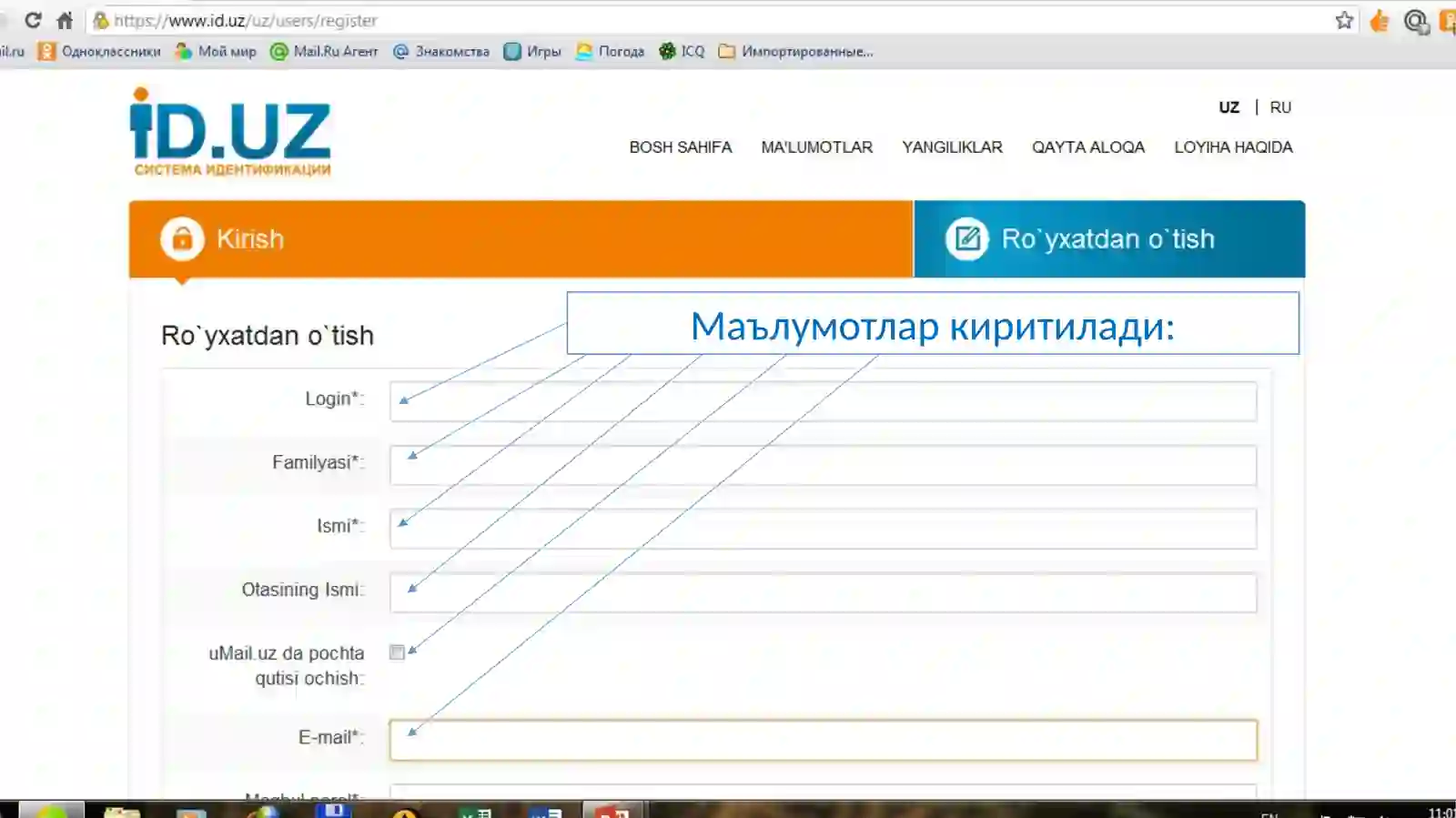Viewport: 1456px width, 818px height.
Task: Open the Mail.Ru Агент bookmark
Action: [x=324, y=52]
